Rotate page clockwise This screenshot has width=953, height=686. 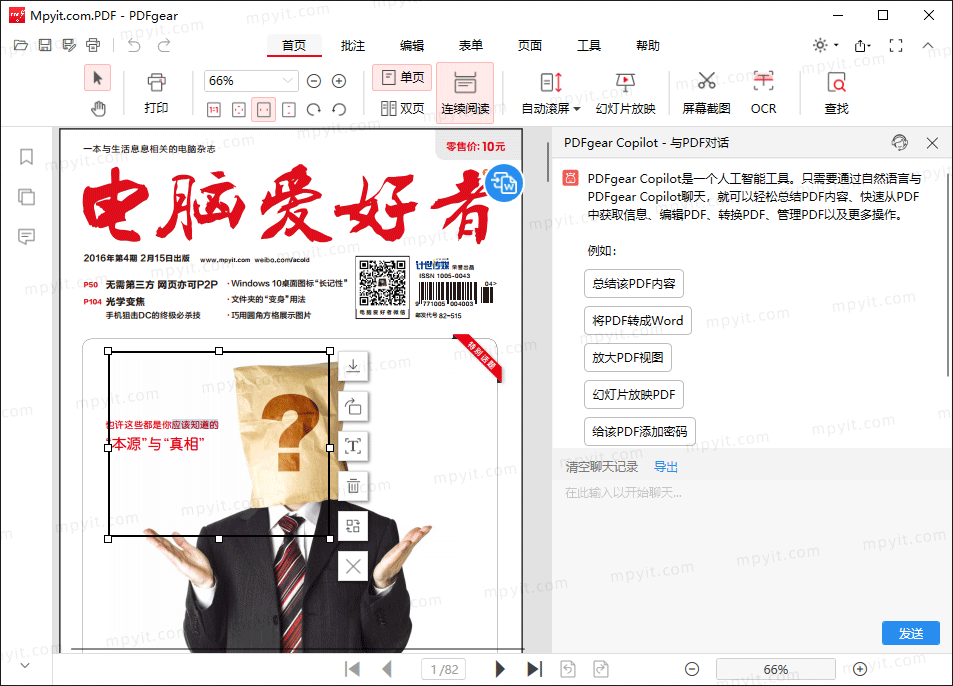pos(314,109)
